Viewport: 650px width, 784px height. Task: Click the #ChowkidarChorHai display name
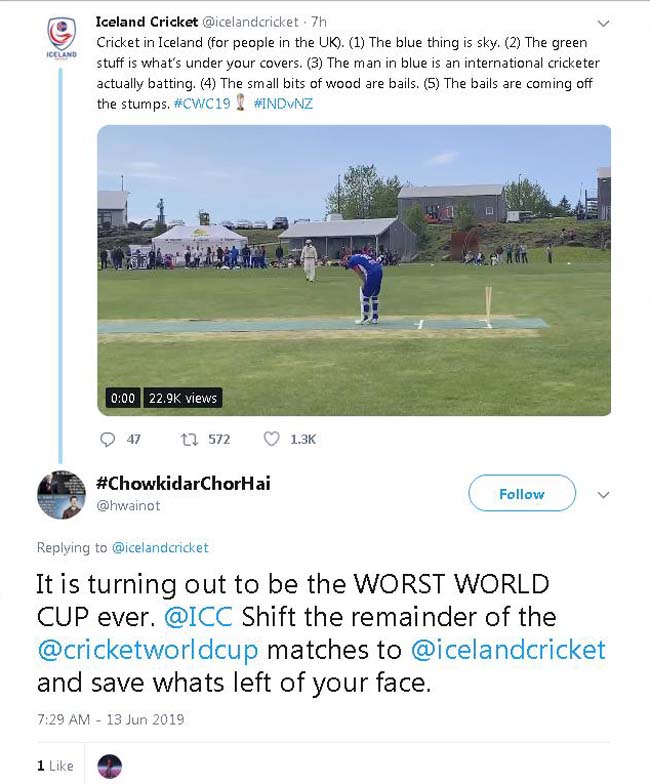[x=183, y=484]
